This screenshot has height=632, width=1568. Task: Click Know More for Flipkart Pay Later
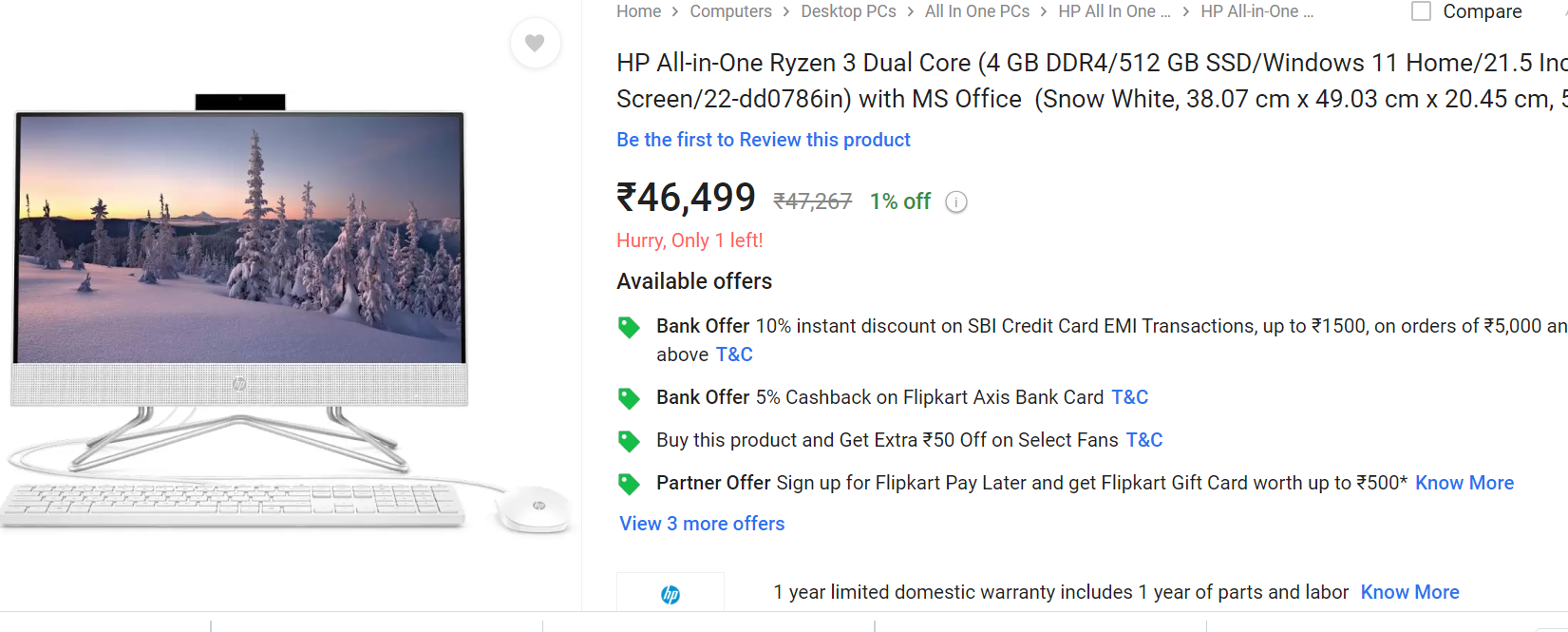1464,483
